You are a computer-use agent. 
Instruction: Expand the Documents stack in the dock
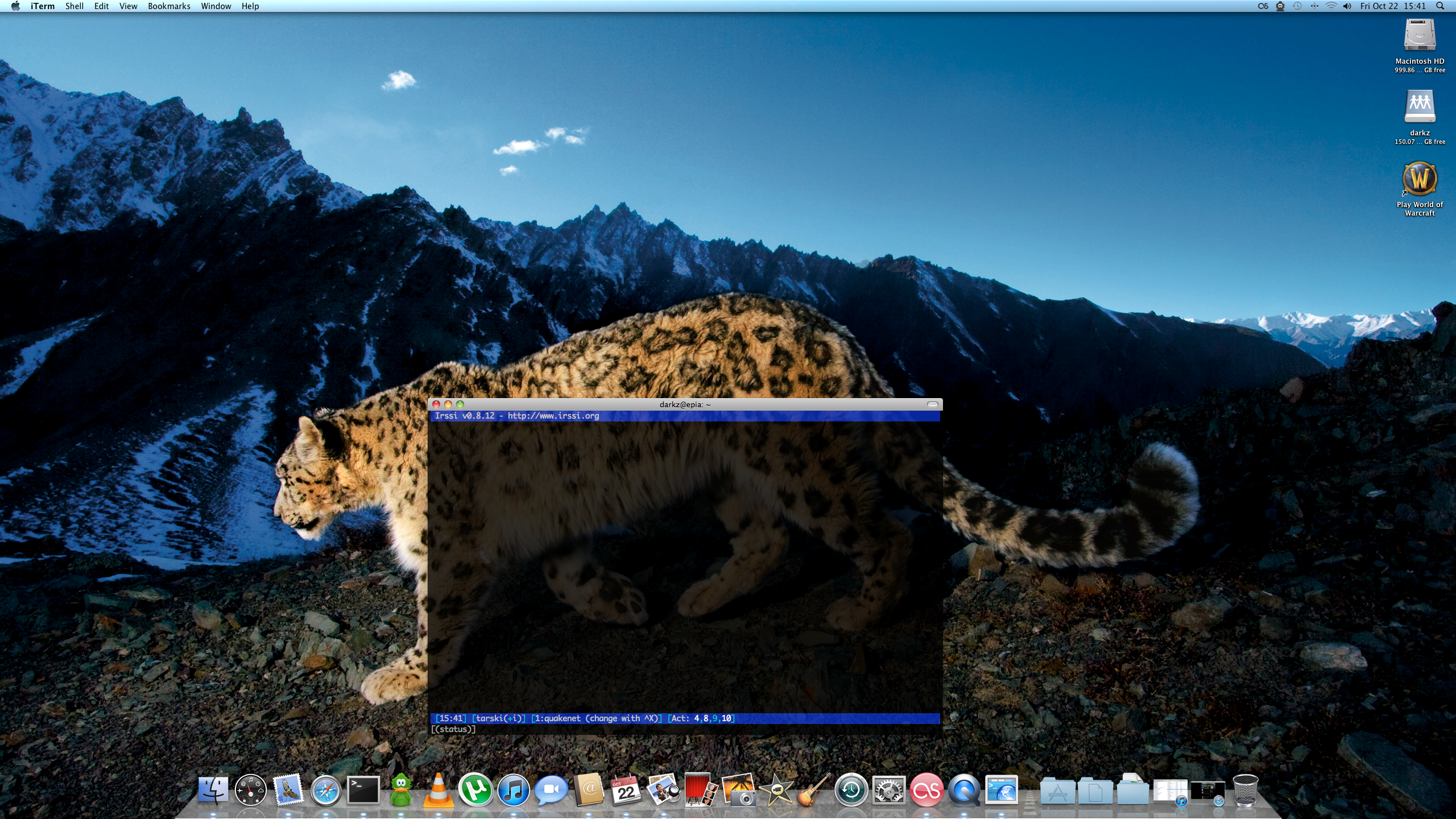pos(1095,792)
